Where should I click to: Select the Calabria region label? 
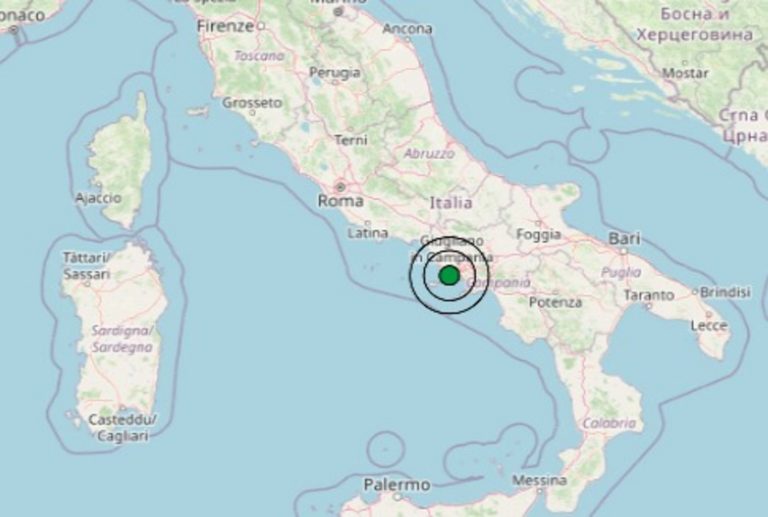pyautogui.click(x=609, y=423)
